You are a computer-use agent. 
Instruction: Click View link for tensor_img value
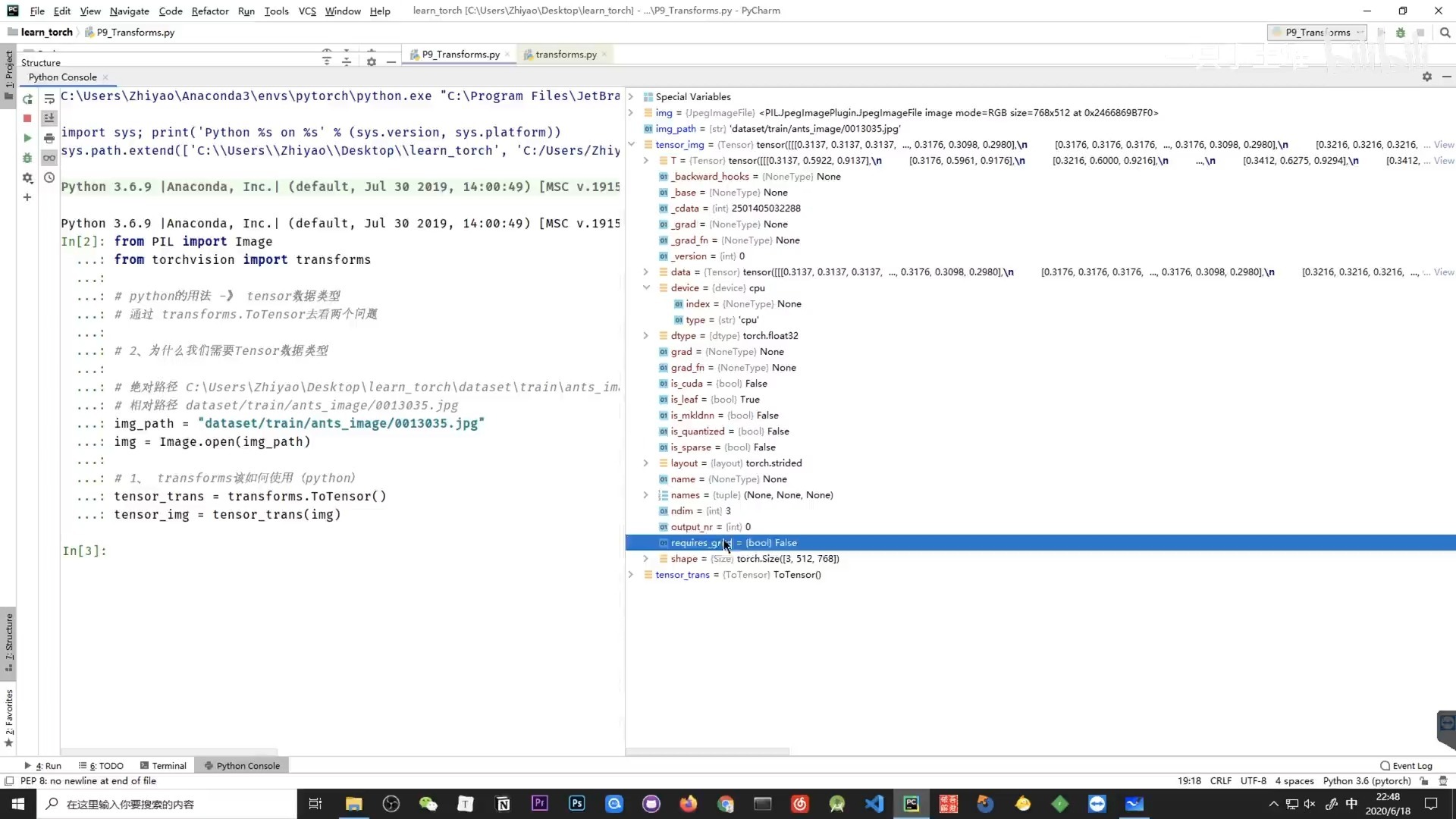1444,144
